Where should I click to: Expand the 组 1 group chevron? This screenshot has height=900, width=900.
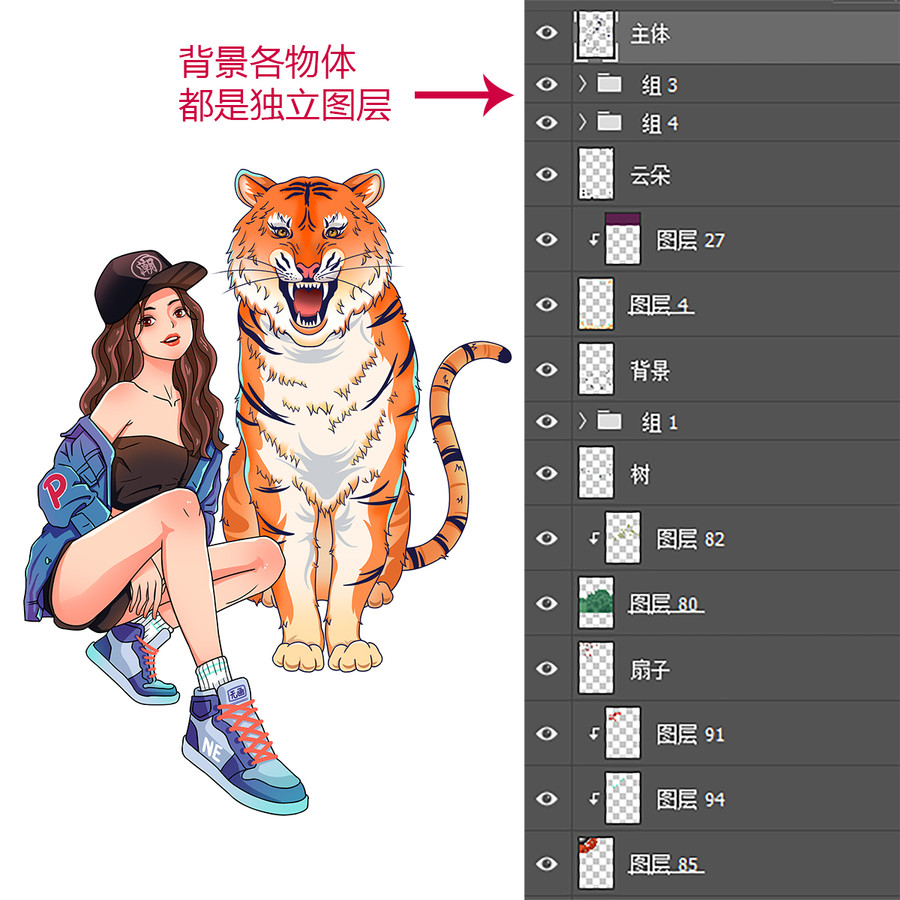[583, 421]
